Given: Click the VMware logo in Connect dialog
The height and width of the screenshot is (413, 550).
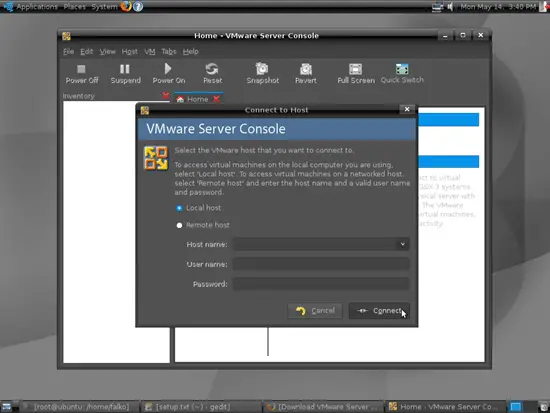Looking at the screenshot, I should click(156, 158).
